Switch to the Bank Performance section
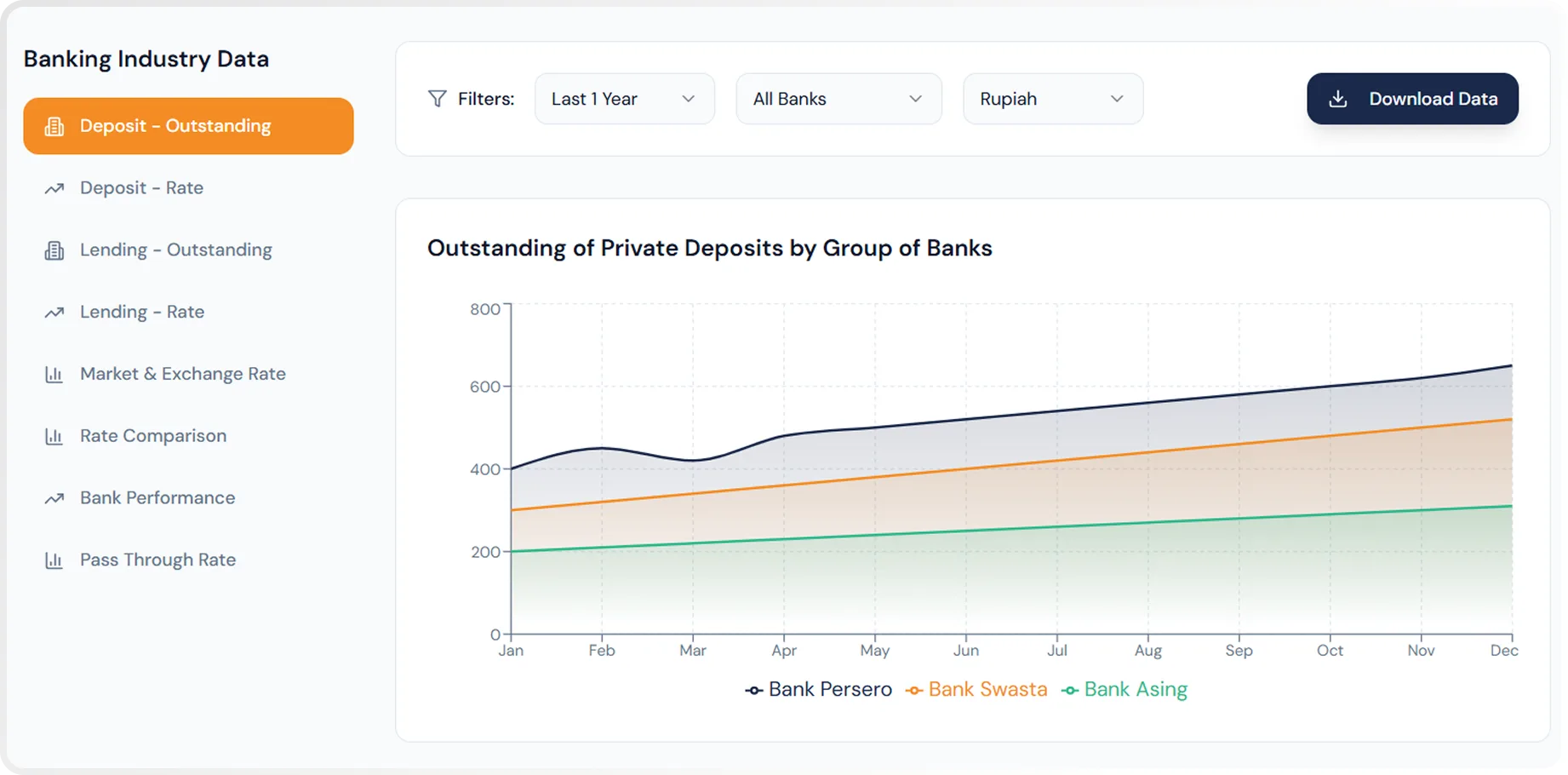The image size is (1568, 775). (157, 498)
